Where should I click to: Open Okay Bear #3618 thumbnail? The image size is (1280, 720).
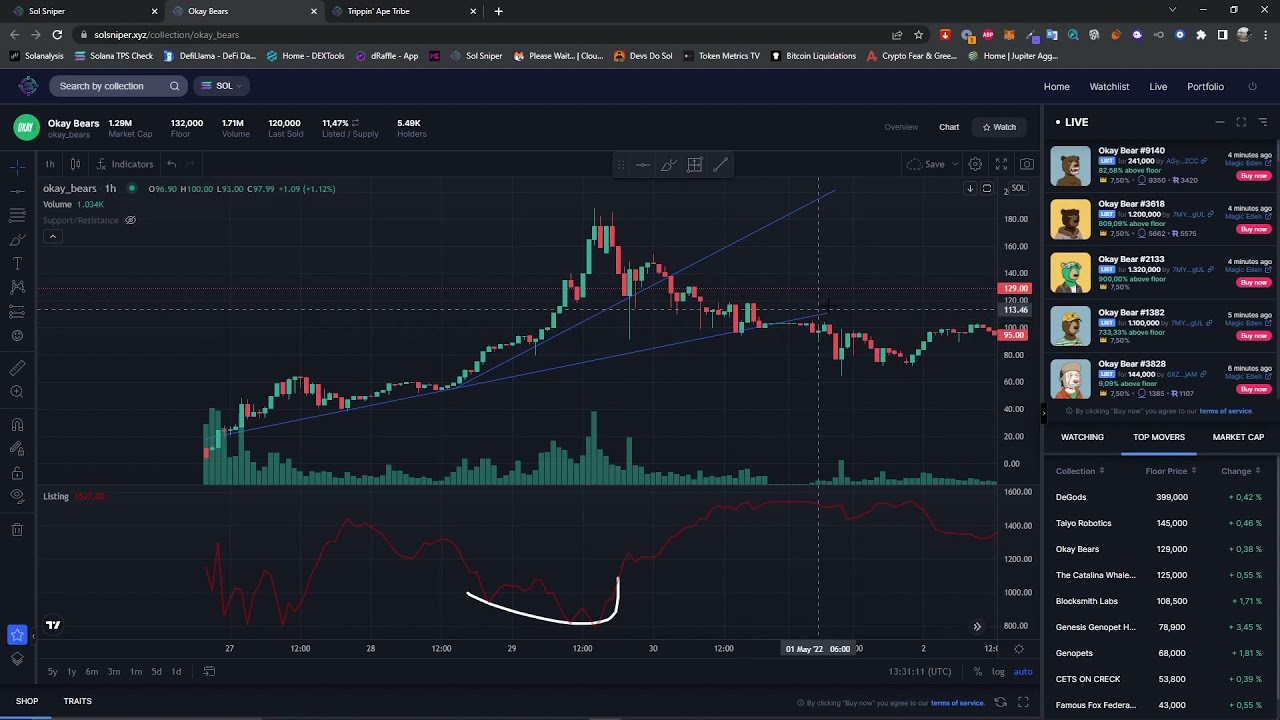(1070, 219)
